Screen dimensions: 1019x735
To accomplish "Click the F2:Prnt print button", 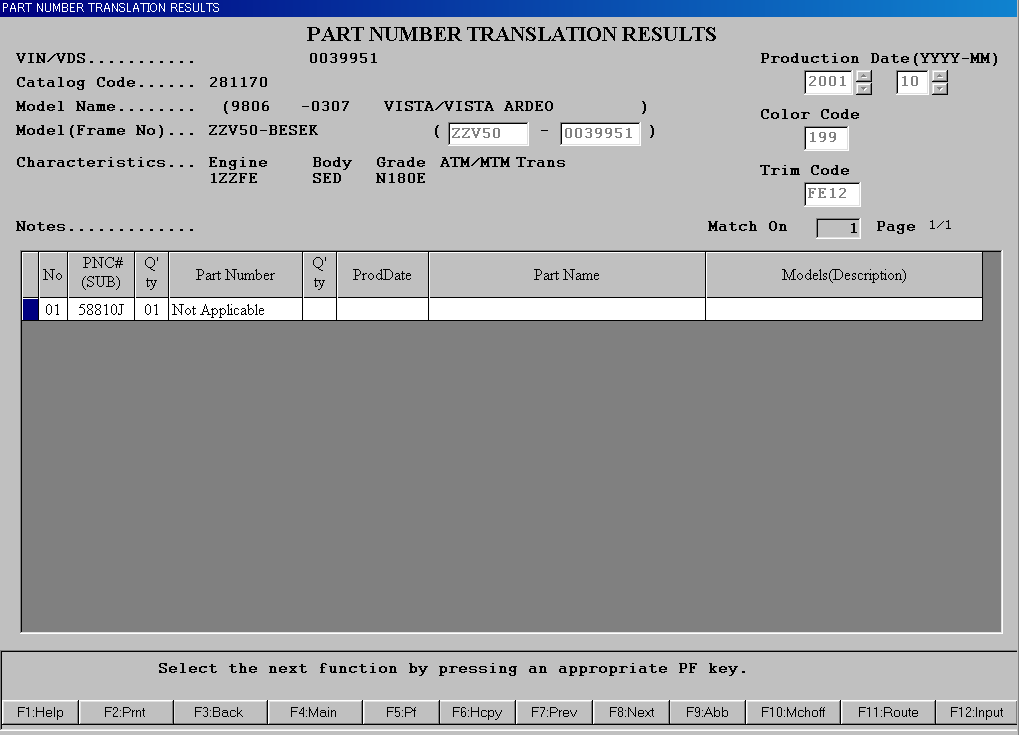I will (126, 712).
